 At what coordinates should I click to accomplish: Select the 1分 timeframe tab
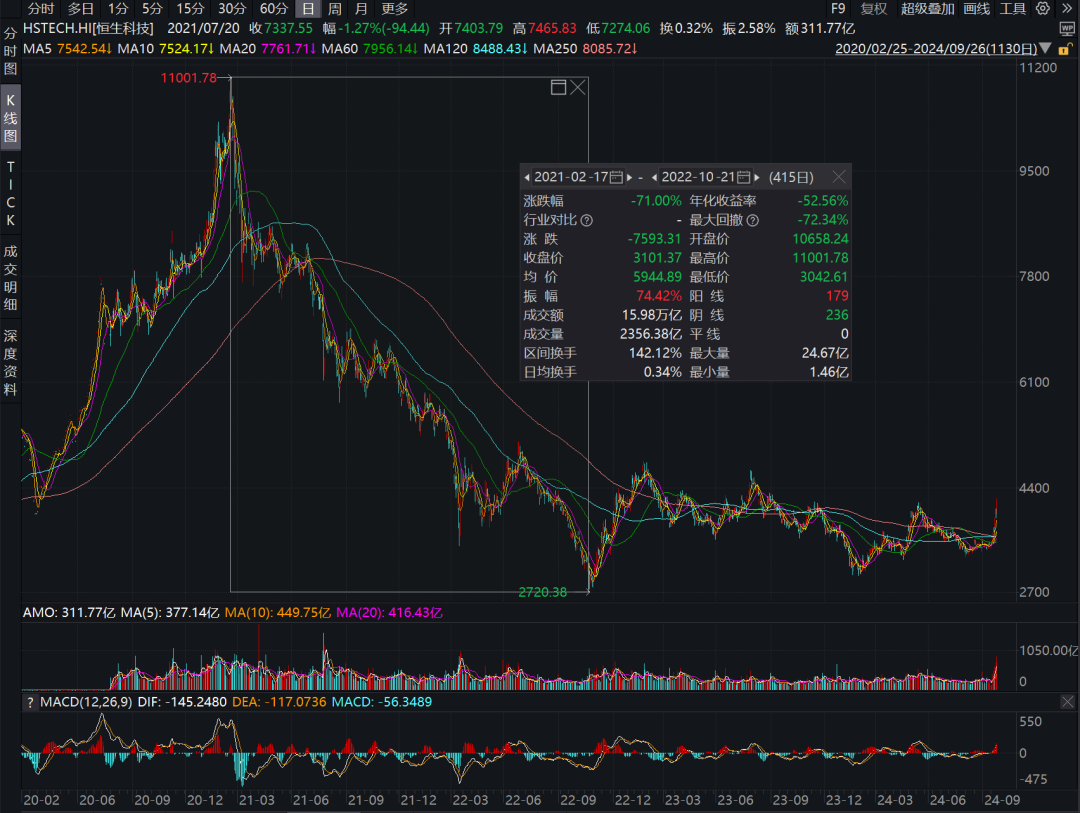[118, 9]
